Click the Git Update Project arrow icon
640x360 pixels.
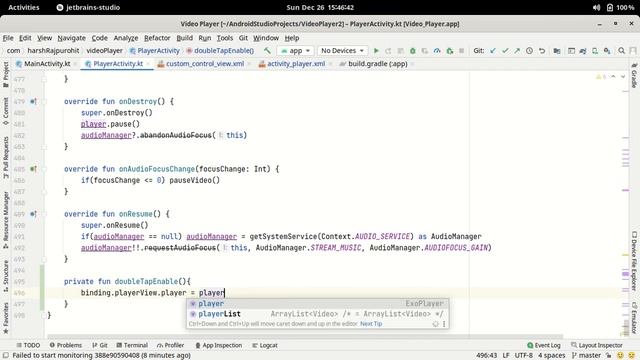[x=493, y=51]
